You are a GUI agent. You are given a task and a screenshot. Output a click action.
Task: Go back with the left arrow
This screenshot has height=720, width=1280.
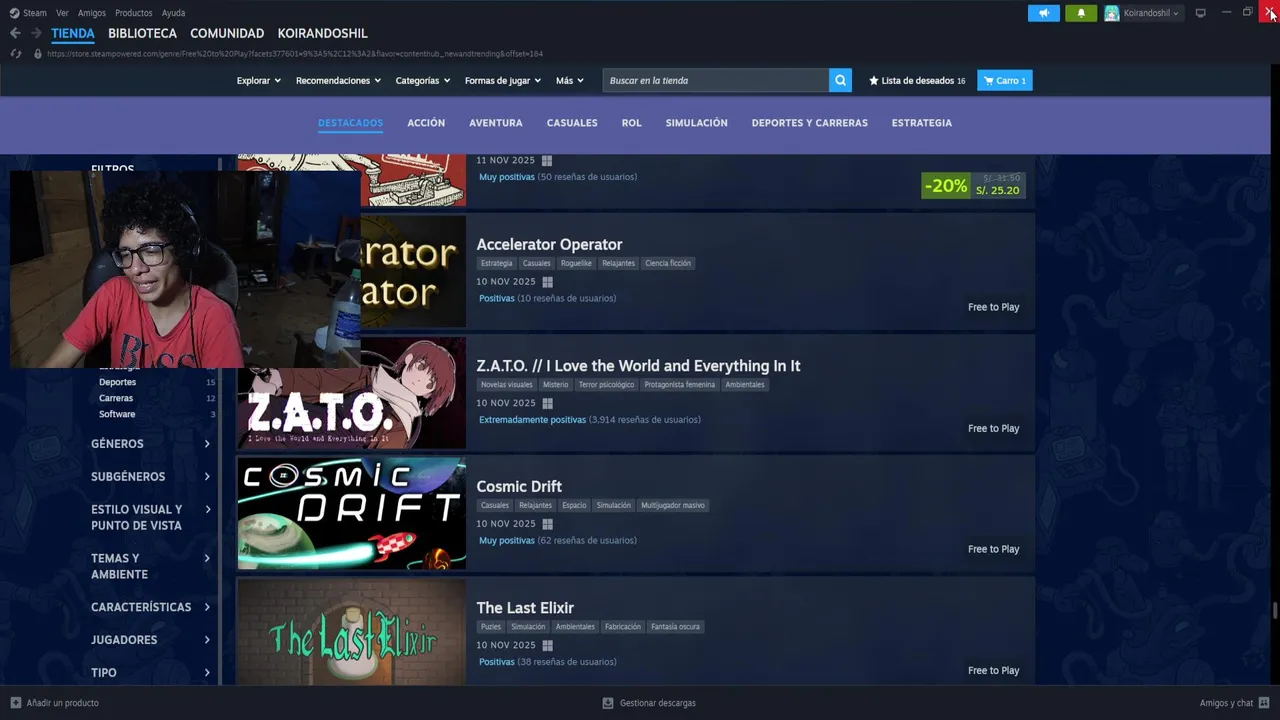[15, 33]
